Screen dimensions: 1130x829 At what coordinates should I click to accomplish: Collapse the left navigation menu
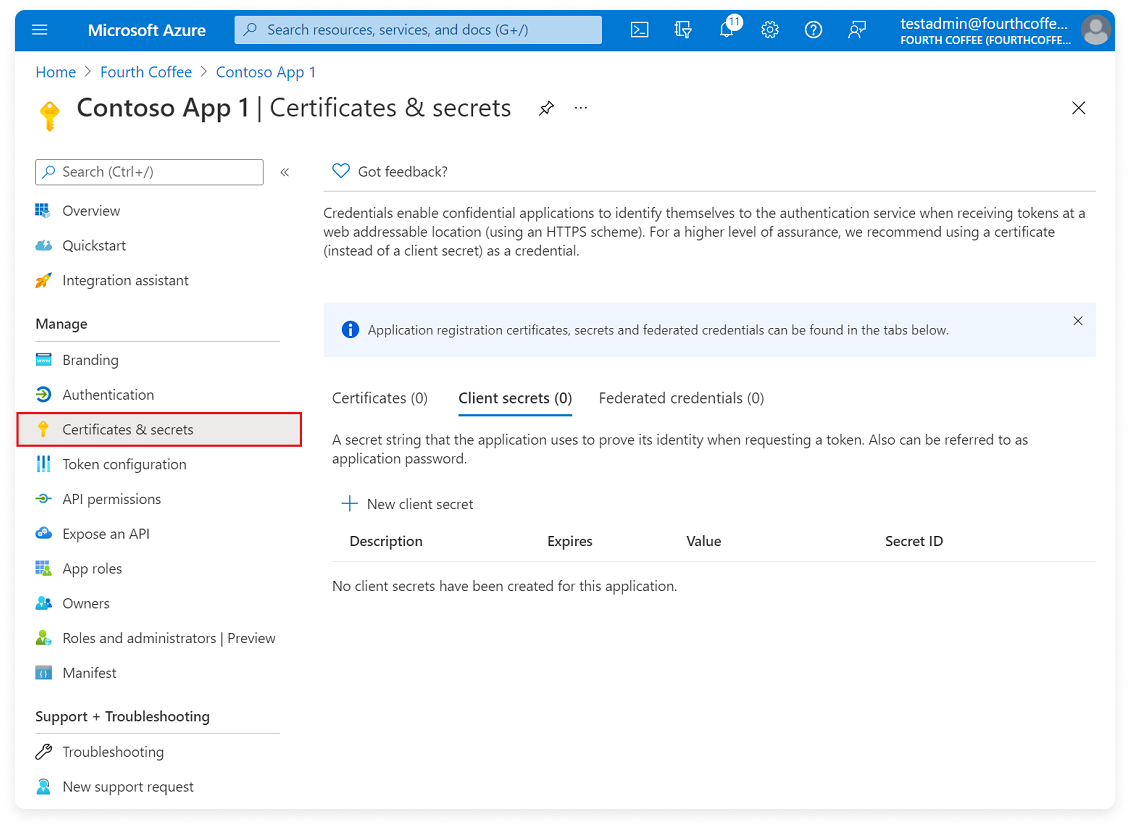coord(285,172)
